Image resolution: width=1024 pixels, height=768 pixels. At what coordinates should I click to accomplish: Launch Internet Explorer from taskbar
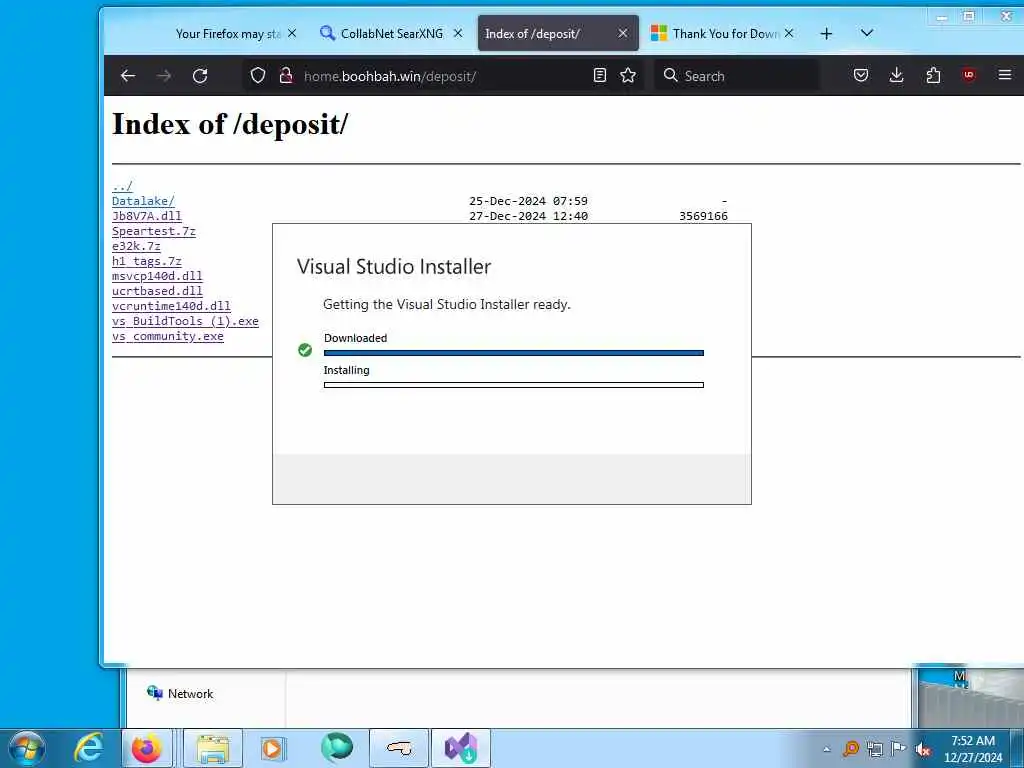[x=88, y=748]
